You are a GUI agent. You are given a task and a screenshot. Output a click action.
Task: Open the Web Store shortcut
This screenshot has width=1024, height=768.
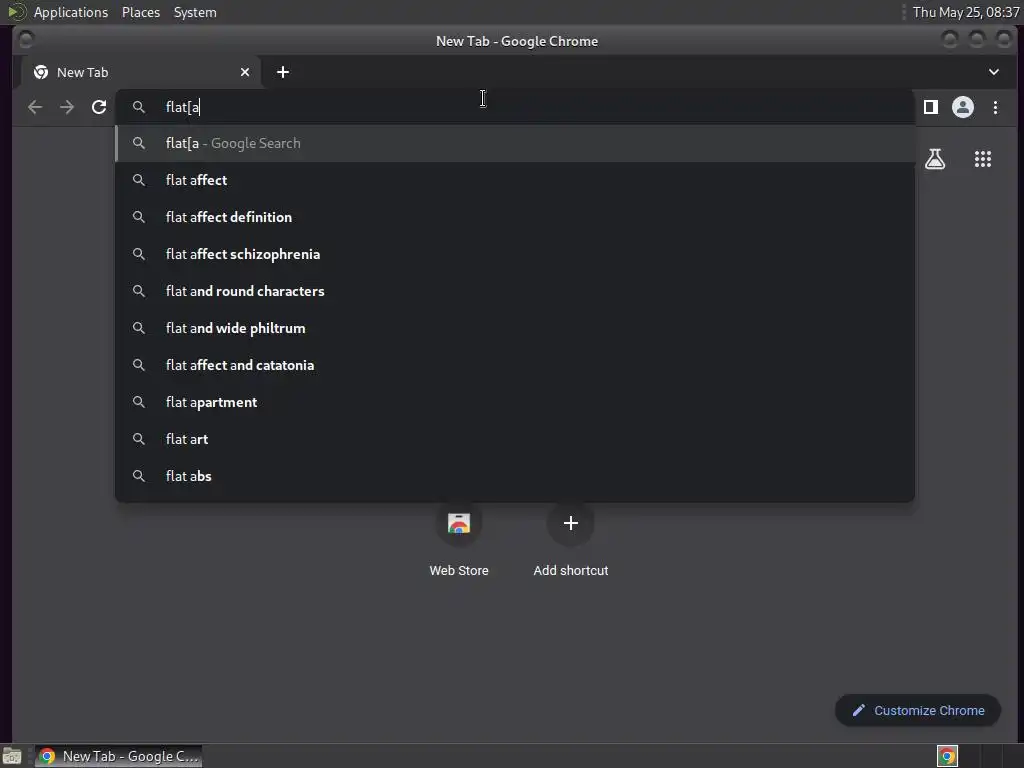tap(459, 541)
